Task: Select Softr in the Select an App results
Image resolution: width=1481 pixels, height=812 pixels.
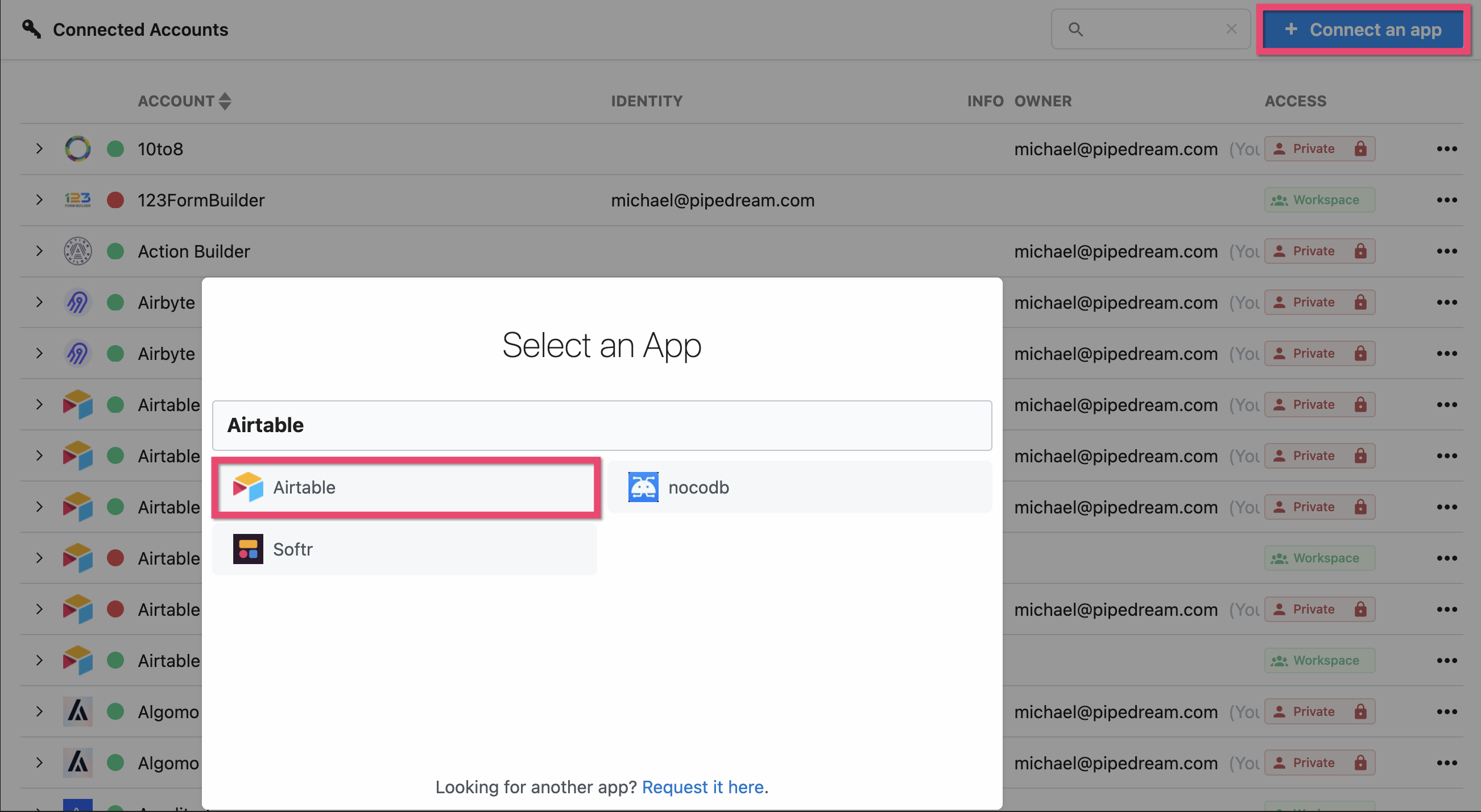Action: point(405,549)
